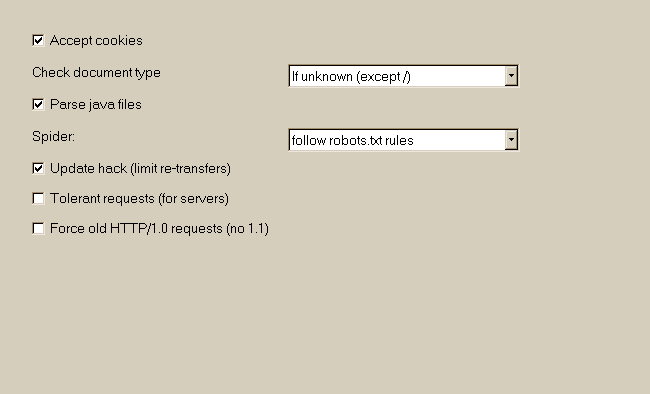Click the 'Check document type' label
This screenshot has width=650, height=394.
pos(96,73)
